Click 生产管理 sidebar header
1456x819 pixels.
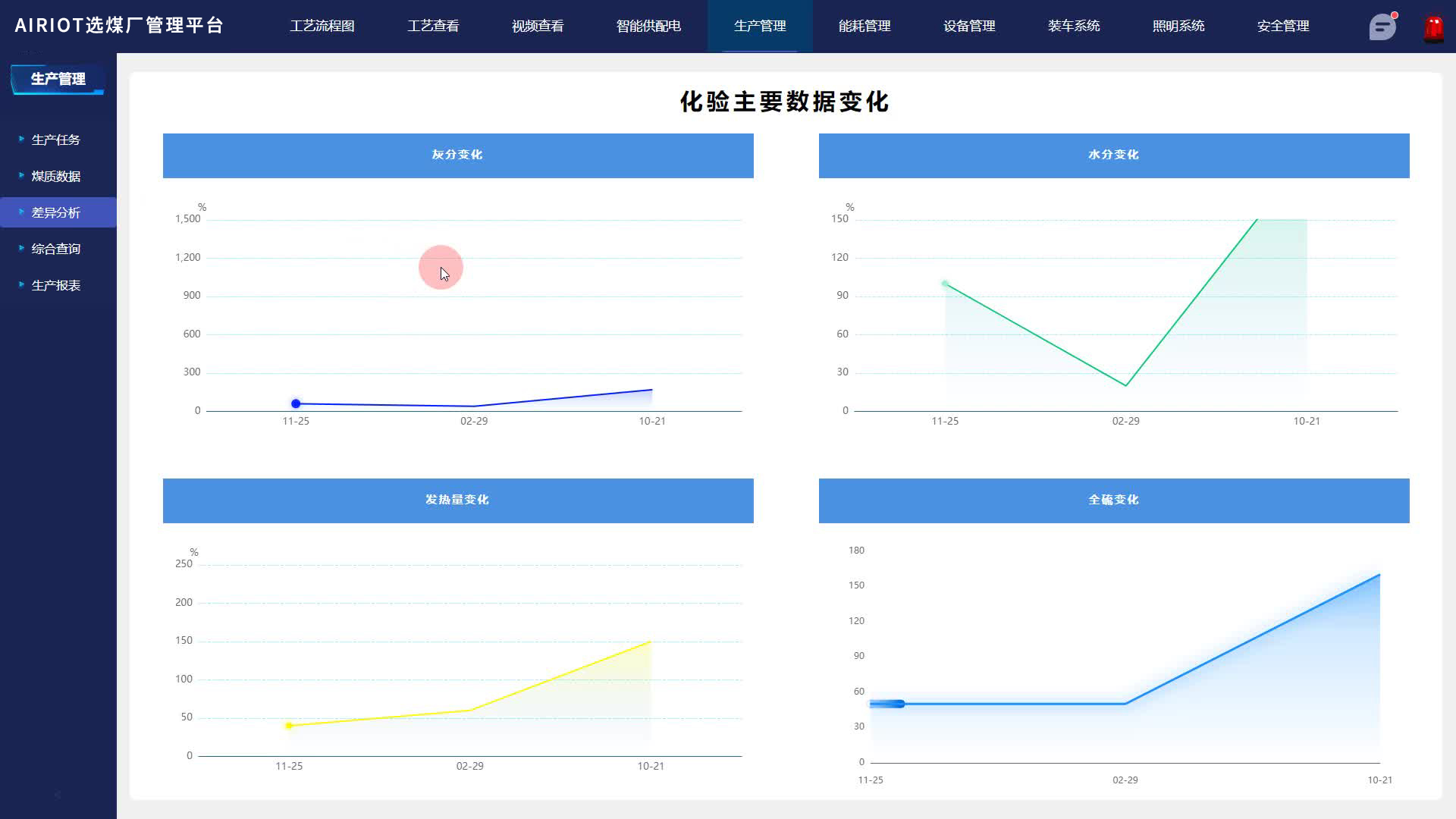point(58,79)
